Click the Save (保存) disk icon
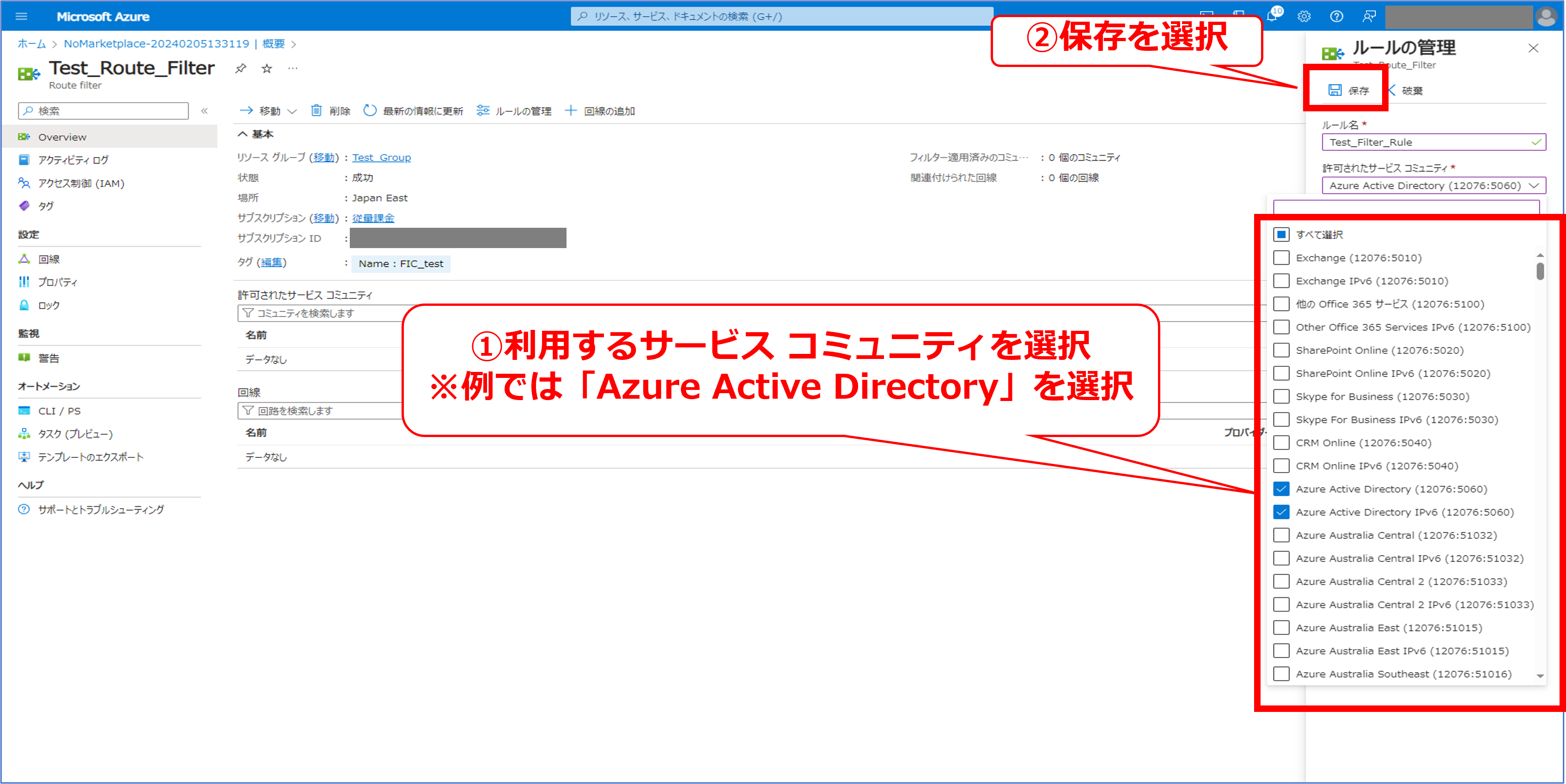Image resolution: width=1566 pixels, height=784 pixels. (1335, 91)
